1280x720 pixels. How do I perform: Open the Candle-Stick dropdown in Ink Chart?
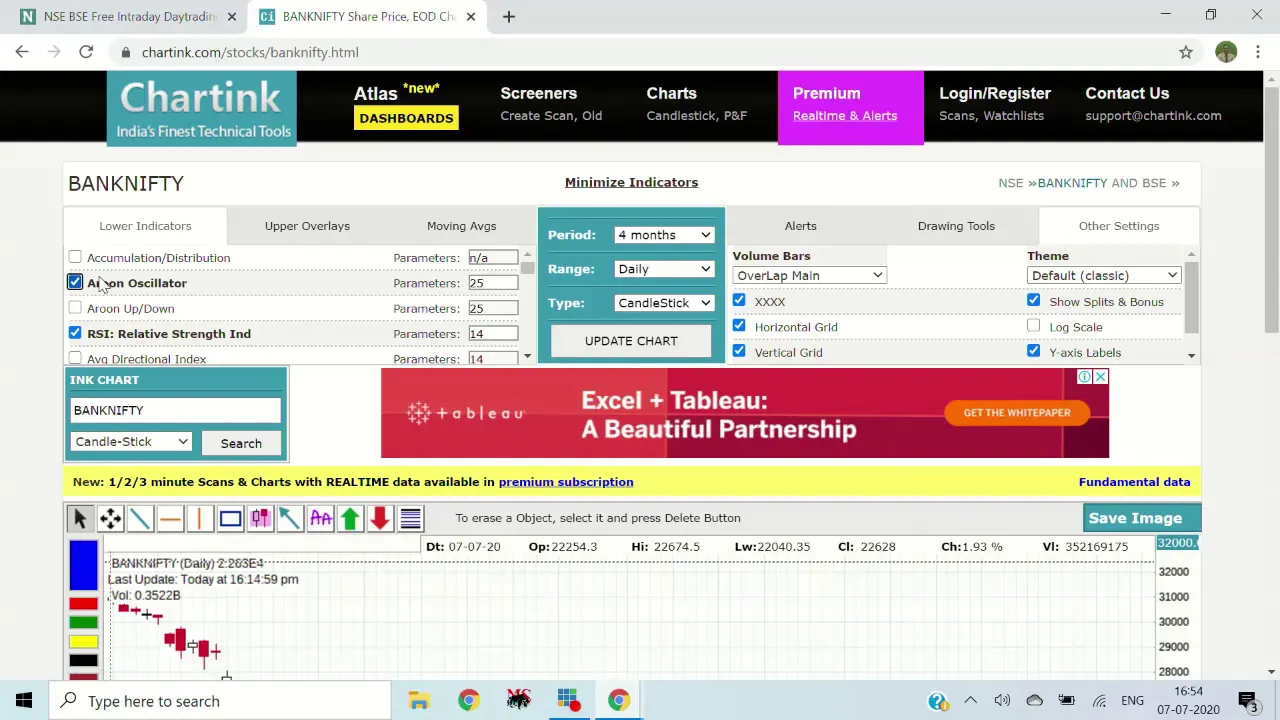[131, 442]
